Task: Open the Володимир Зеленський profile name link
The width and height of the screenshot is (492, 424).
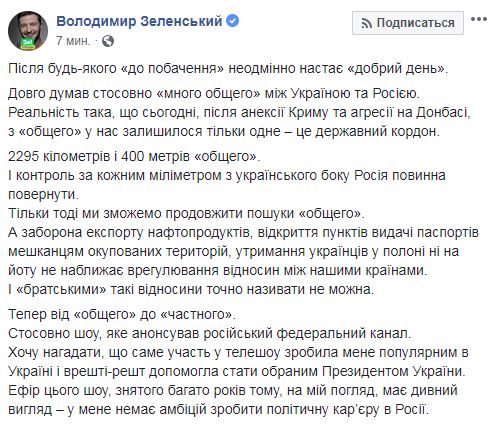Action: click(139, 21)
